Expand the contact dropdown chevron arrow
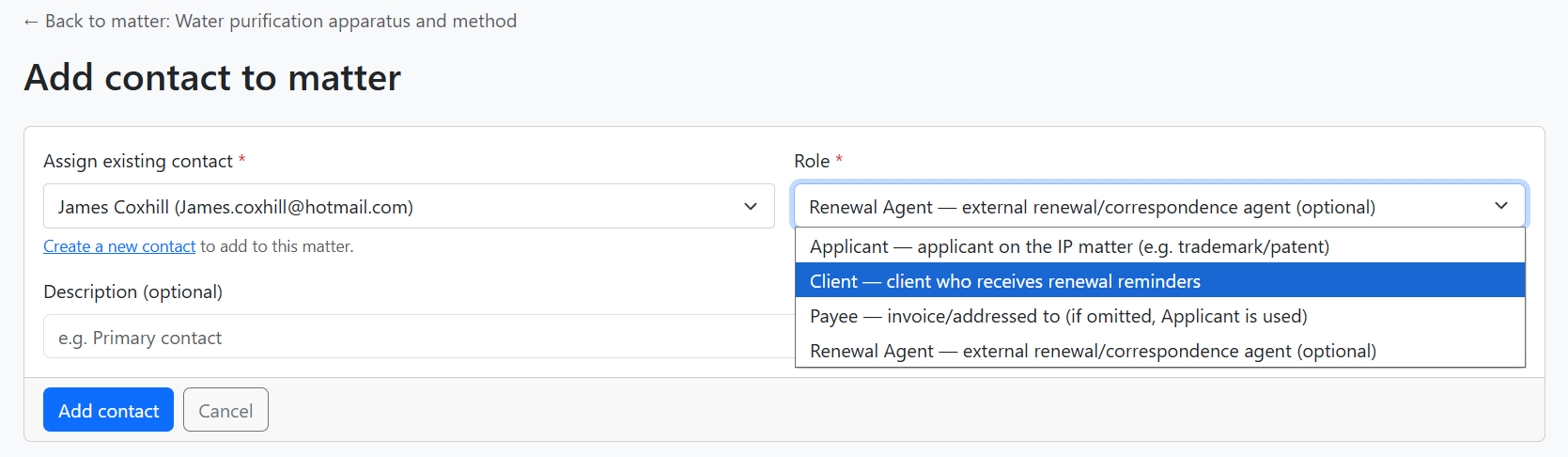This screenshot has height=457, width=1568. click(x=750, y=207)
